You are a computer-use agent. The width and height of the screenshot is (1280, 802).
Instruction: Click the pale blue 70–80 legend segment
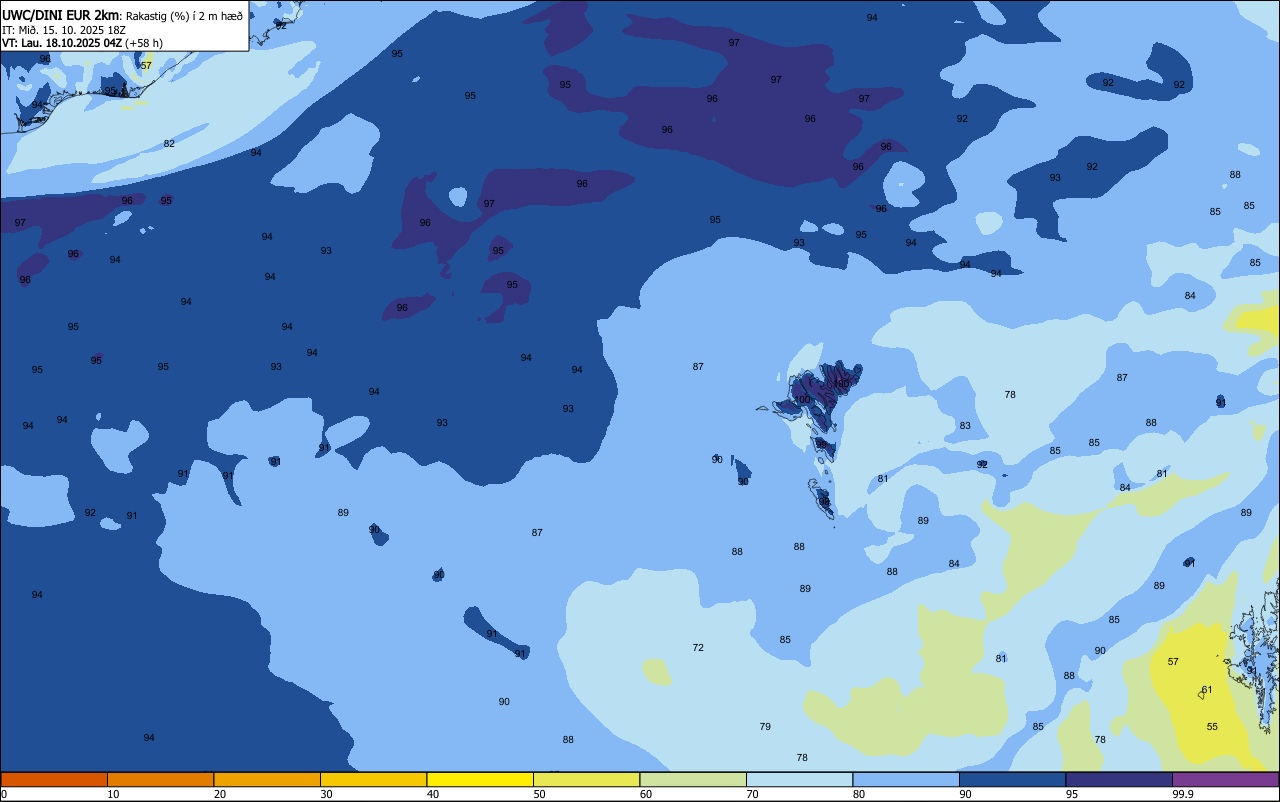click(799, 779)
